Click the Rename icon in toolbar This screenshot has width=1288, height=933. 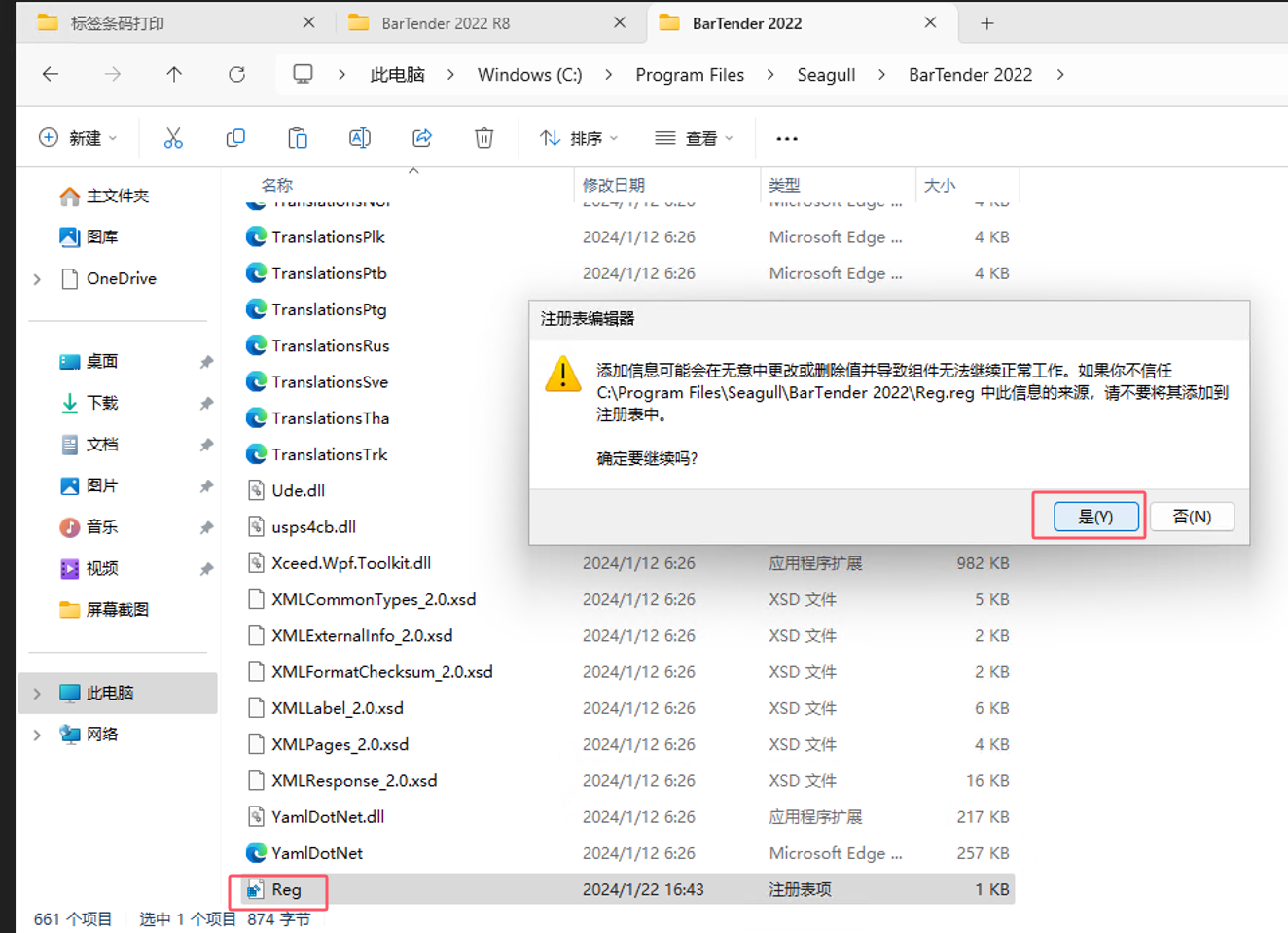coord(360,138)
